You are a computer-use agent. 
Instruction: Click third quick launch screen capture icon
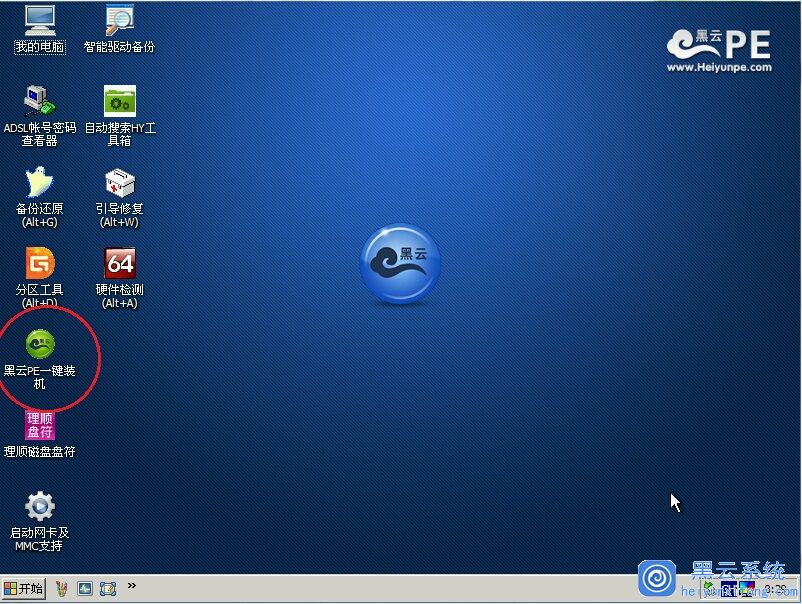pyautogui.click(x=108, y=589)
